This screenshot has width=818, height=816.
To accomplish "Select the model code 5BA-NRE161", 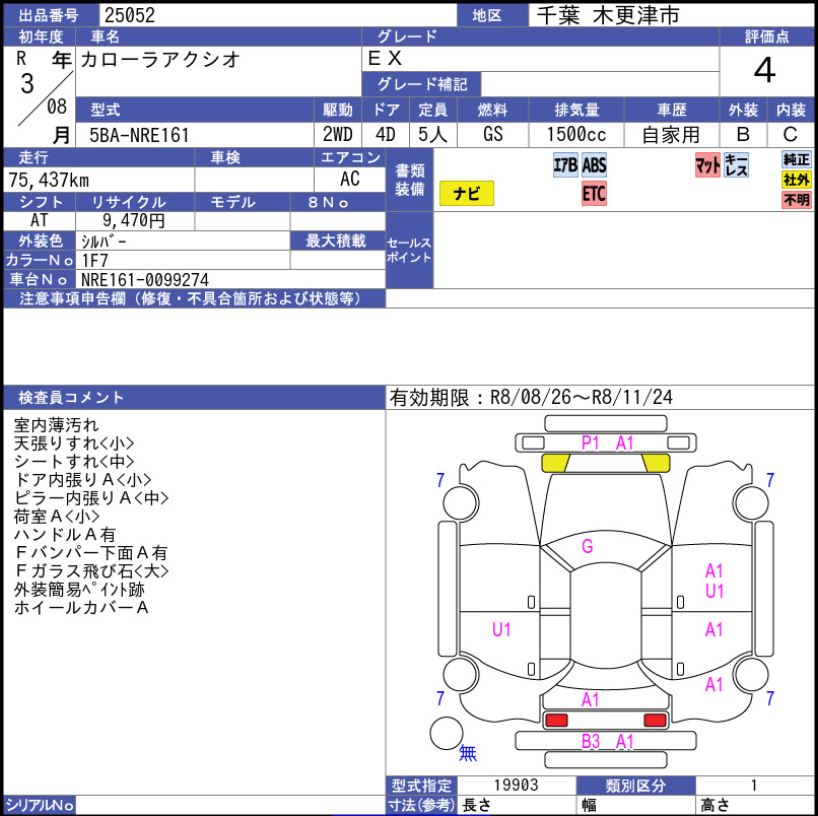I will click(x=139, y=135).
